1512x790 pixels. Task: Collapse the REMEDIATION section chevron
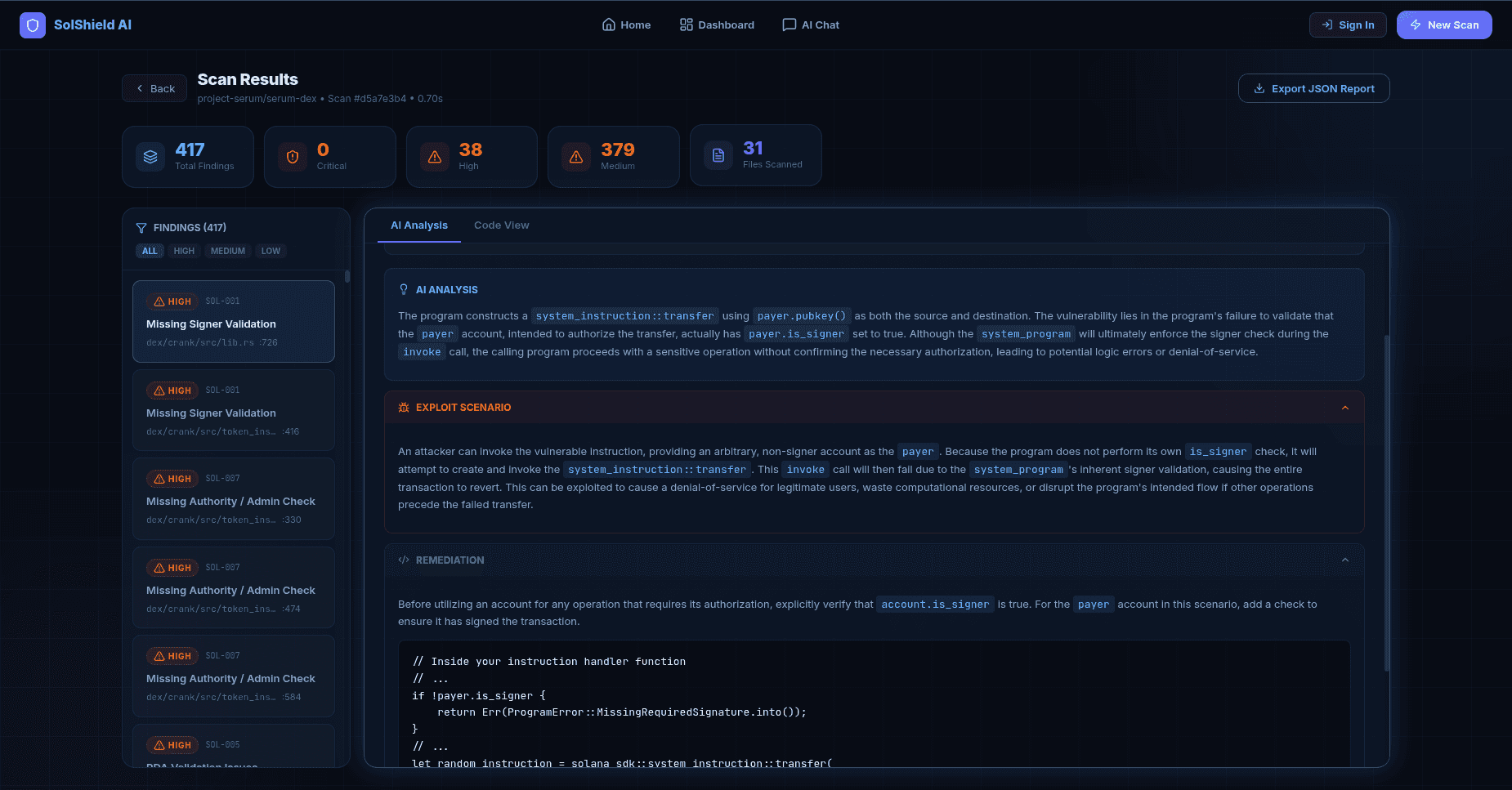coord(1345,560)
